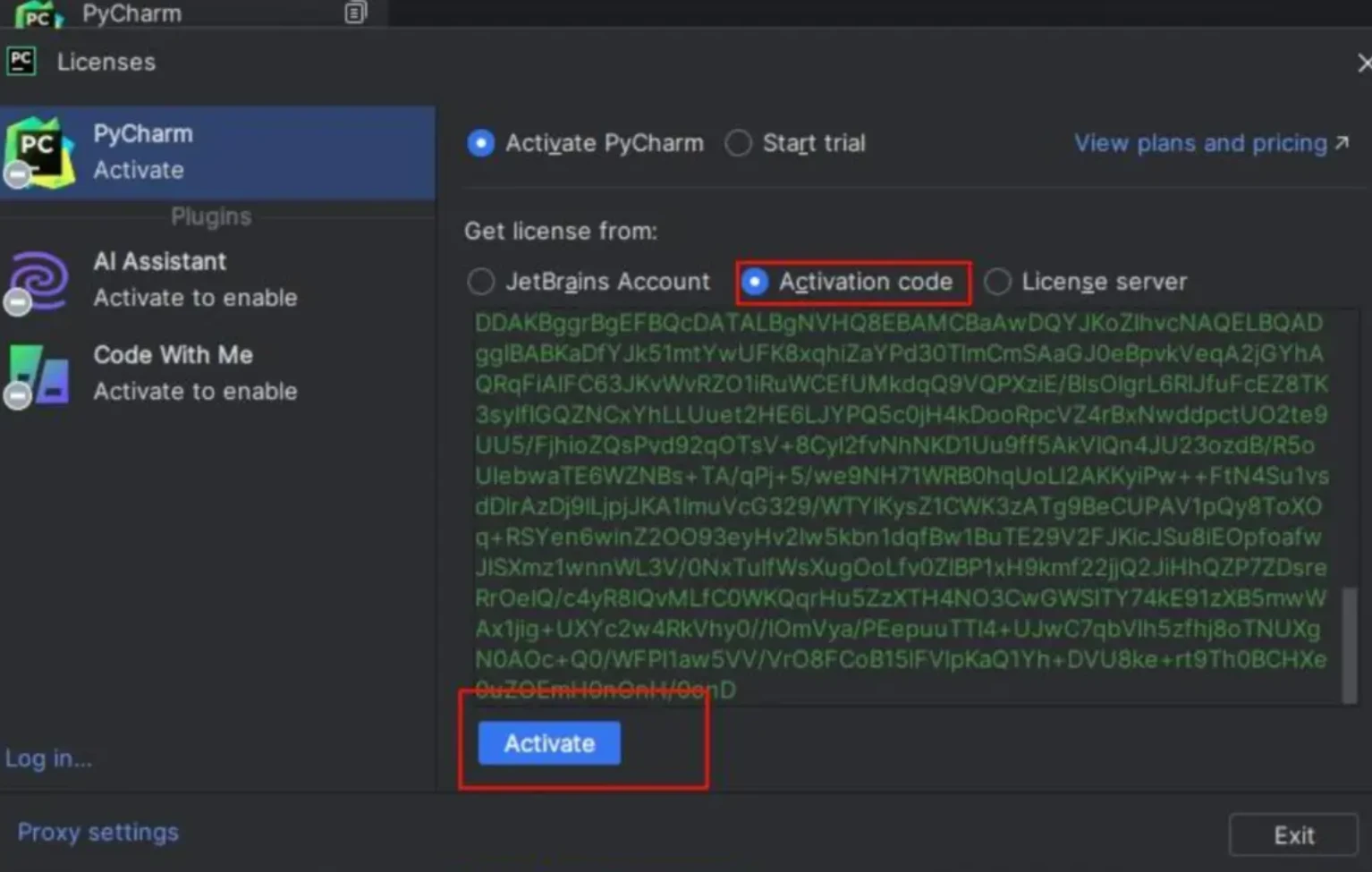This screenshot has height=872, width=1372.
Task: Select AI Assistant plugin entry
Action: point(217,279)
